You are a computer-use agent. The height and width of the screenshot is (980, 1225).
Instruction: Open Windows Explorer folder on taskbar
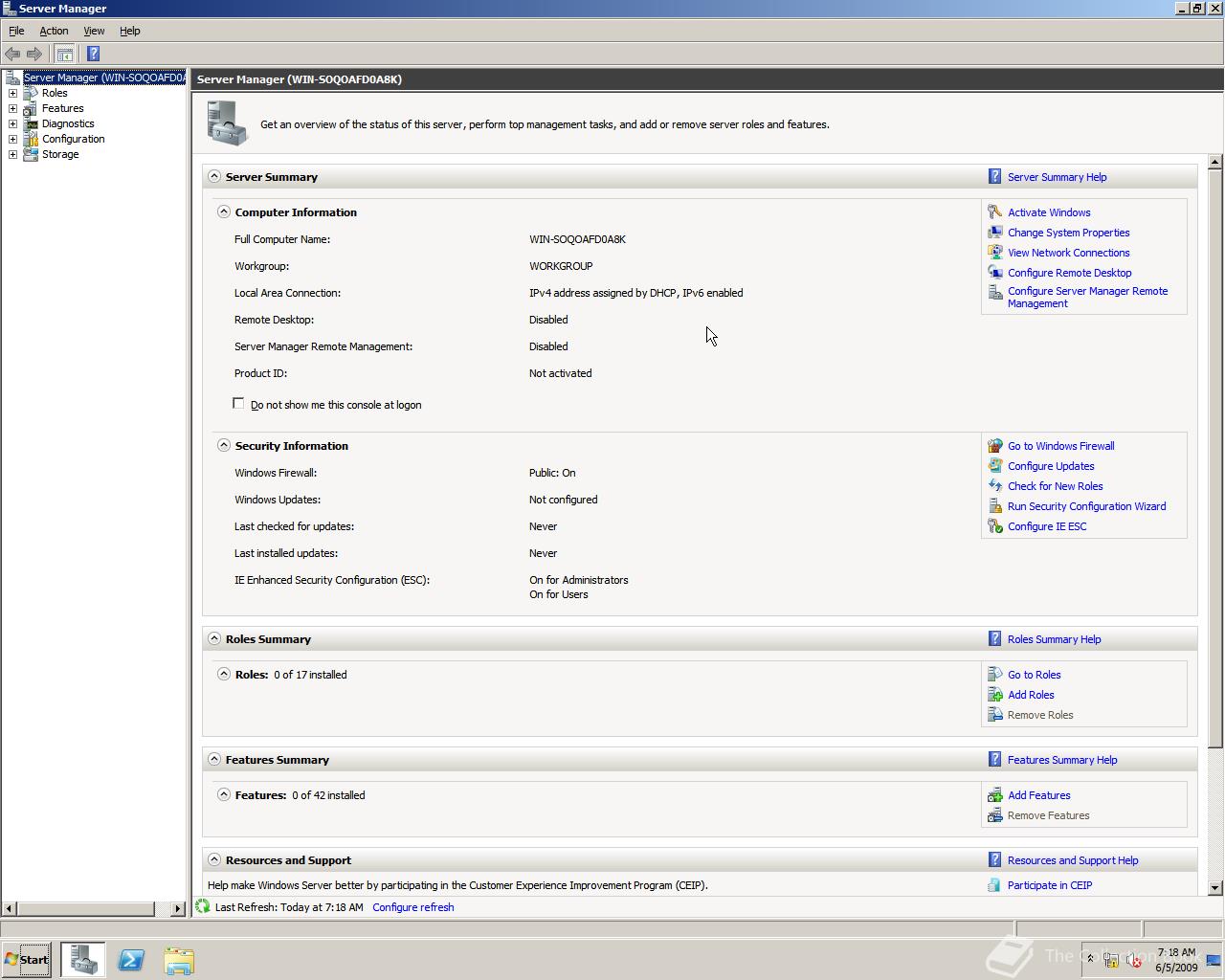click(x=179, y=960)
